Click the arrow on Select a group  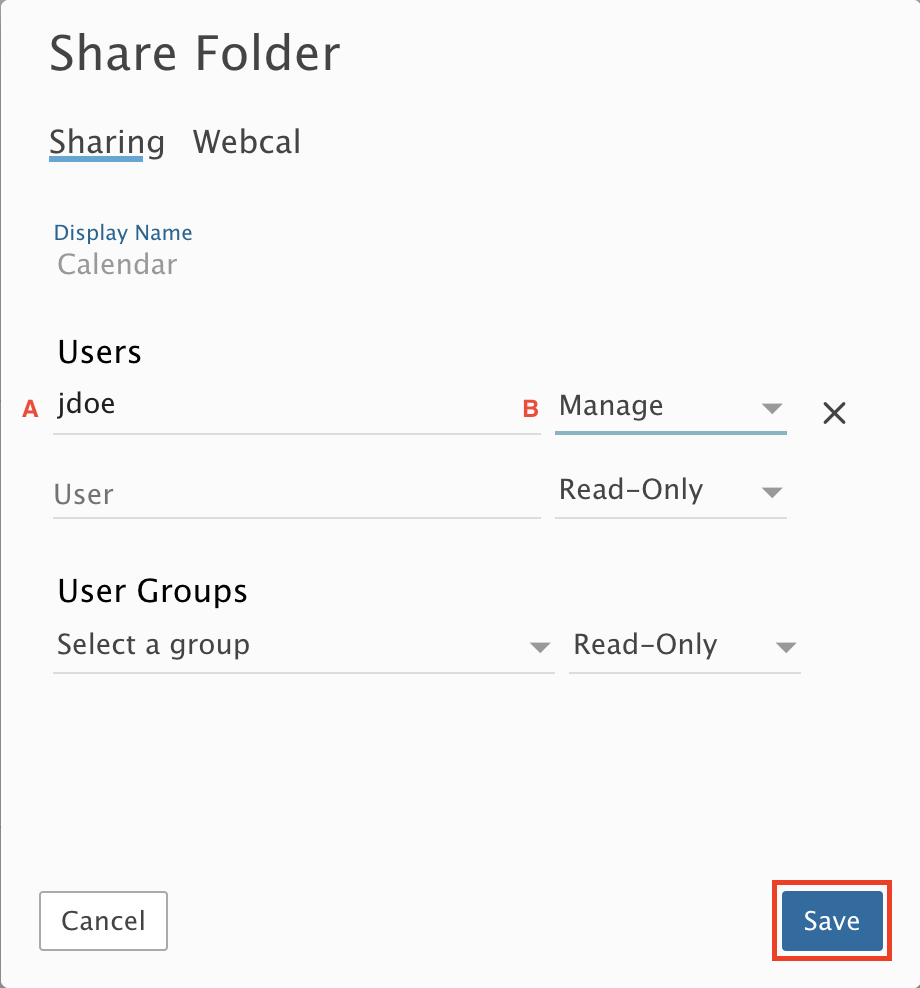540,647
